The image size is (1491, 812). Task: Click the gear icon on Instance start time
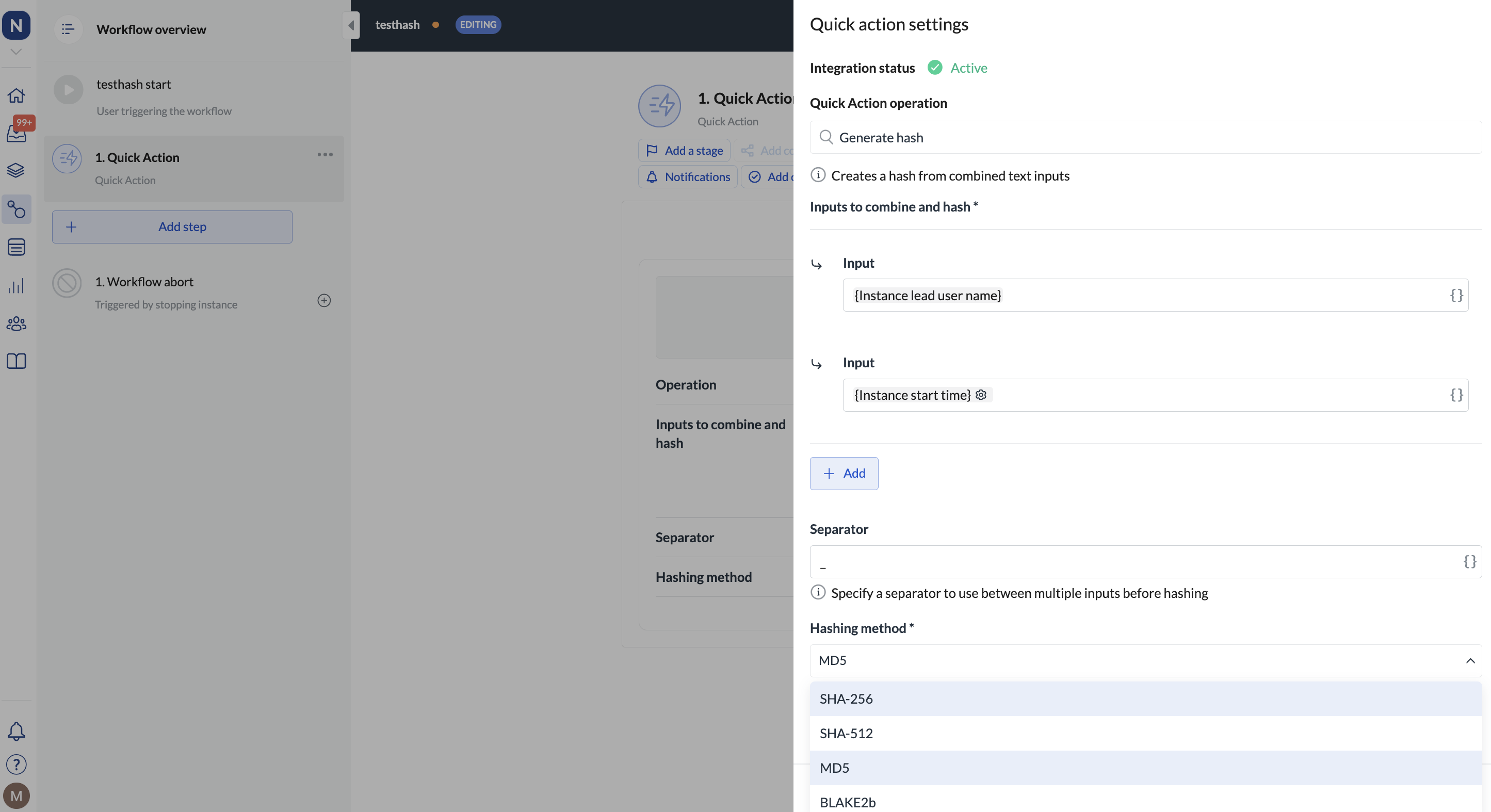pos(980,395)
